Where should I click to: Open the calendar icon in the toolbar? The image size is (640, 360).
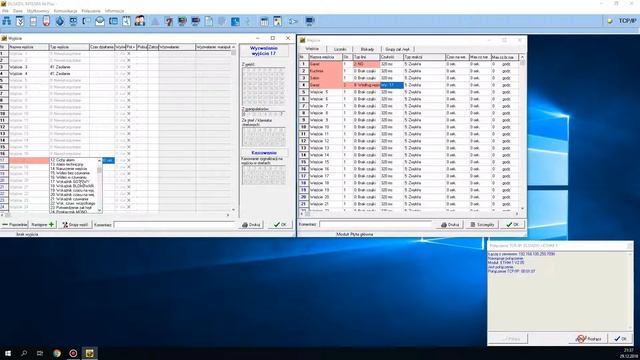coord(264,21)
